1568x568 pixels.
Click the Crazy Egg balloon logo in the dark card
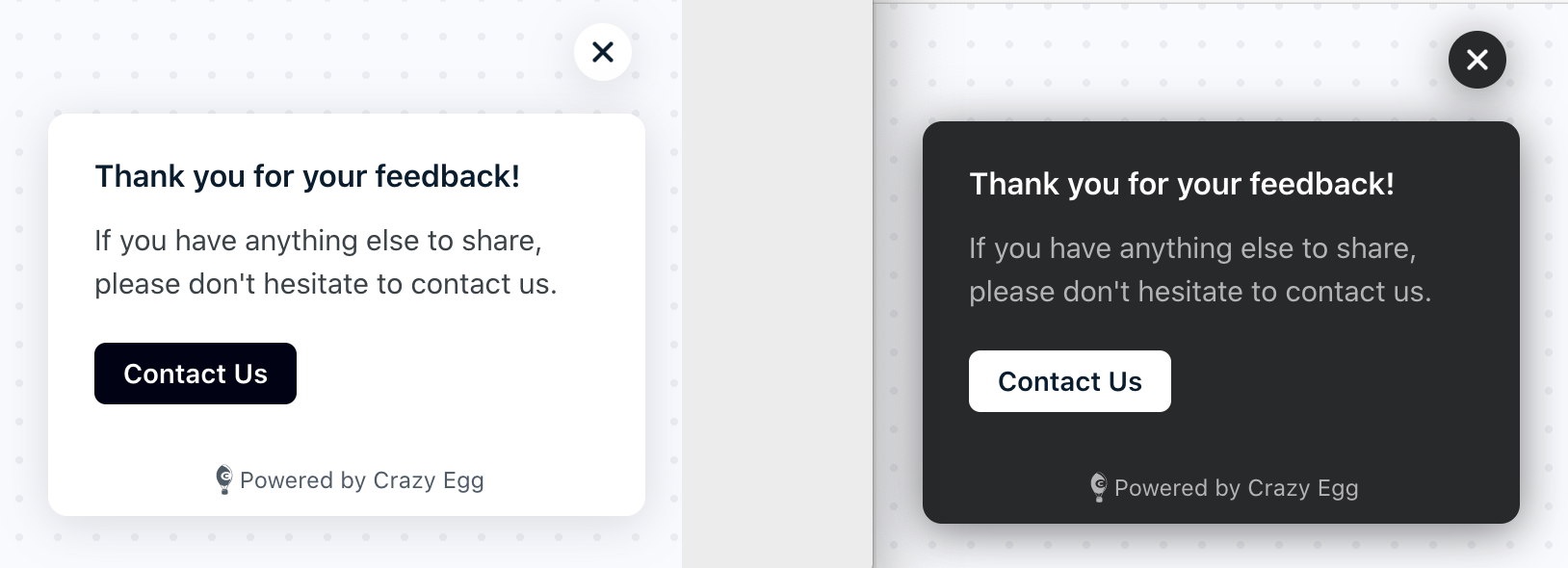pos(1099,487)
